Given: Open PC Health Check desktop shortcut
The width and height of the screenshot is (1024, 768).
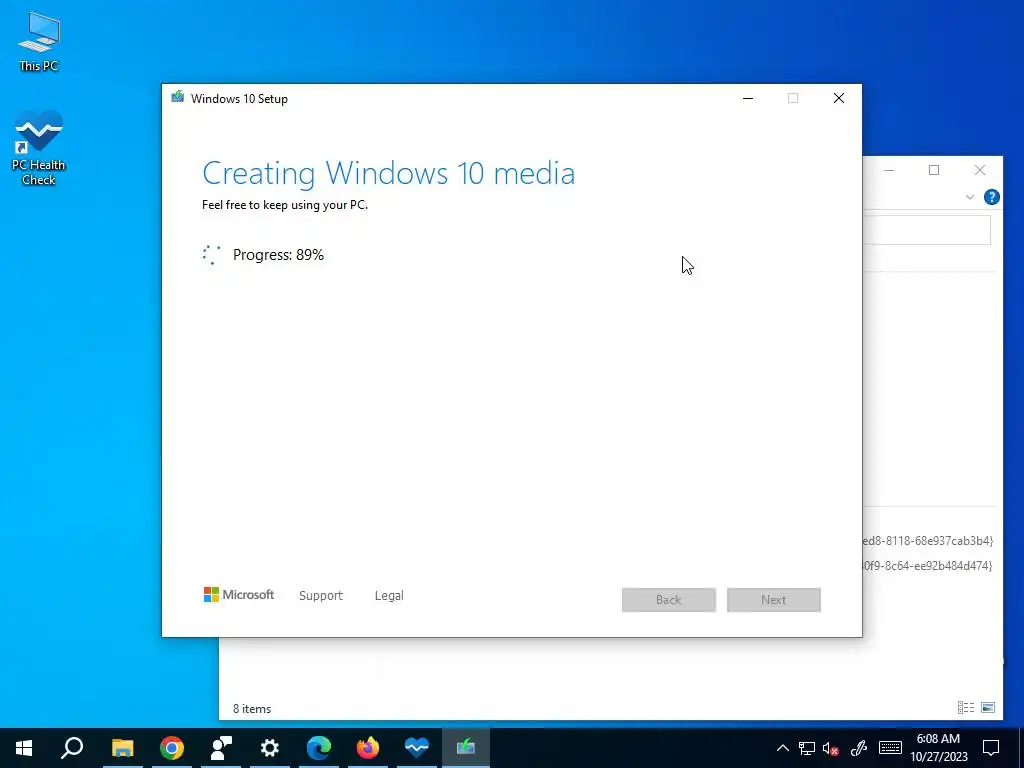Looking at the screenshot, I should point(39,148).
